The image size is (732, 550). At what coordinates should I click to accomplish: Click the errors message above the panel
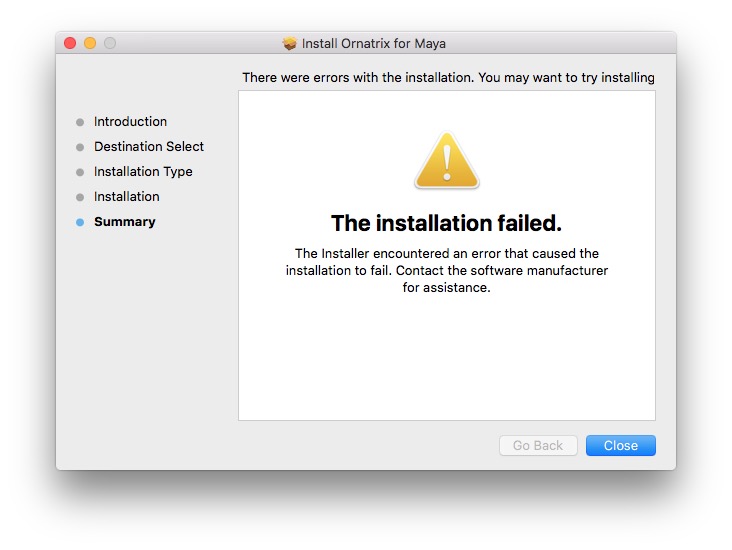tap(448, 77)
